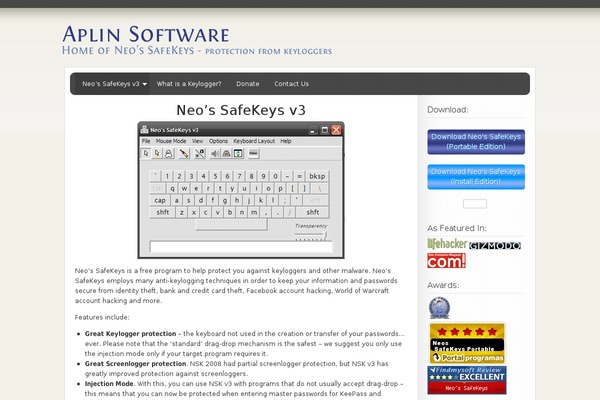Click the 'Download:' sidebar heading
The width and height of the screenshot is (600, 400).
point(448,110)
